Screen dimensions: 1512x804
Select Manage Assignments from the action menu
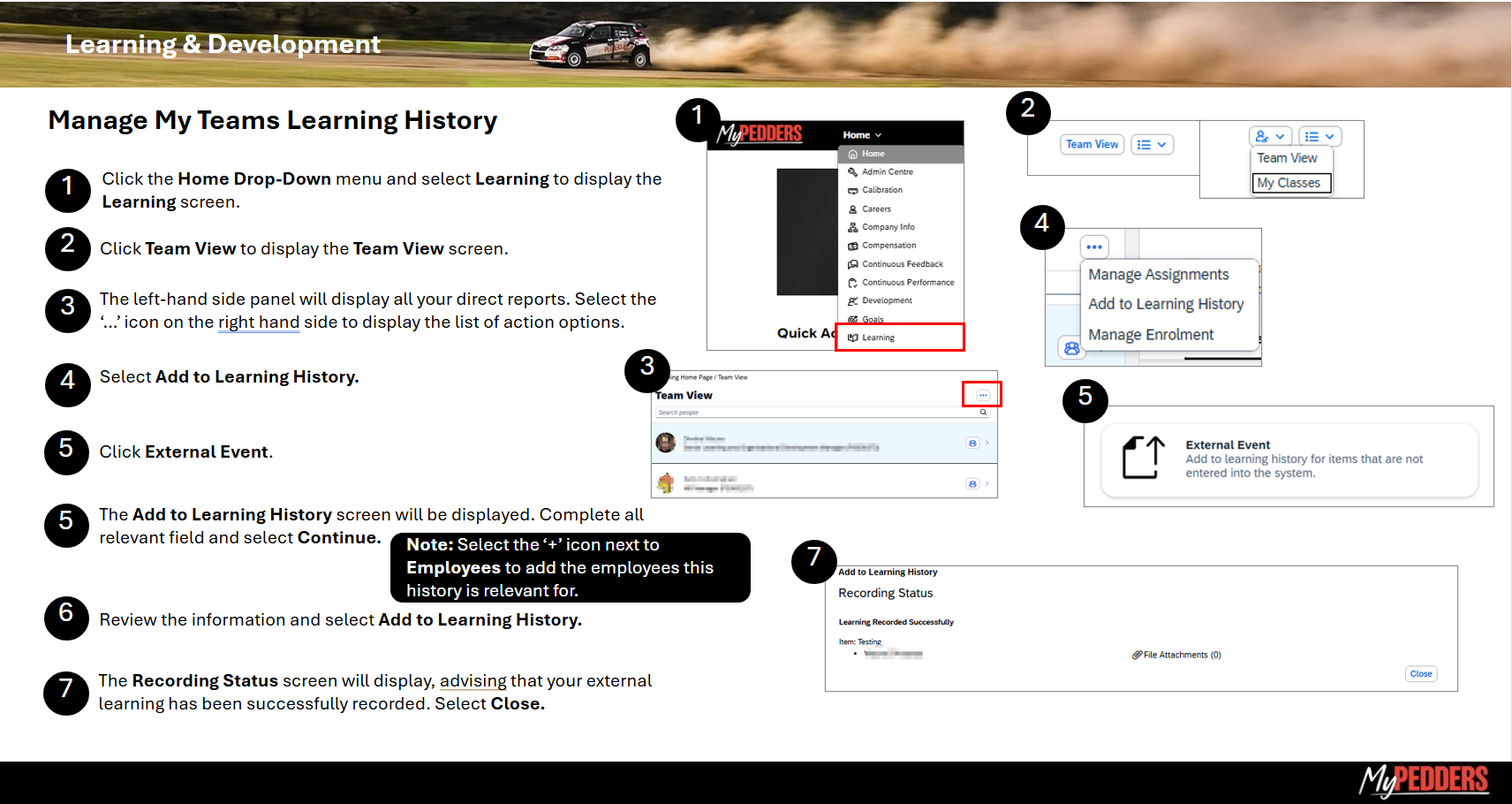point(1158,275)
